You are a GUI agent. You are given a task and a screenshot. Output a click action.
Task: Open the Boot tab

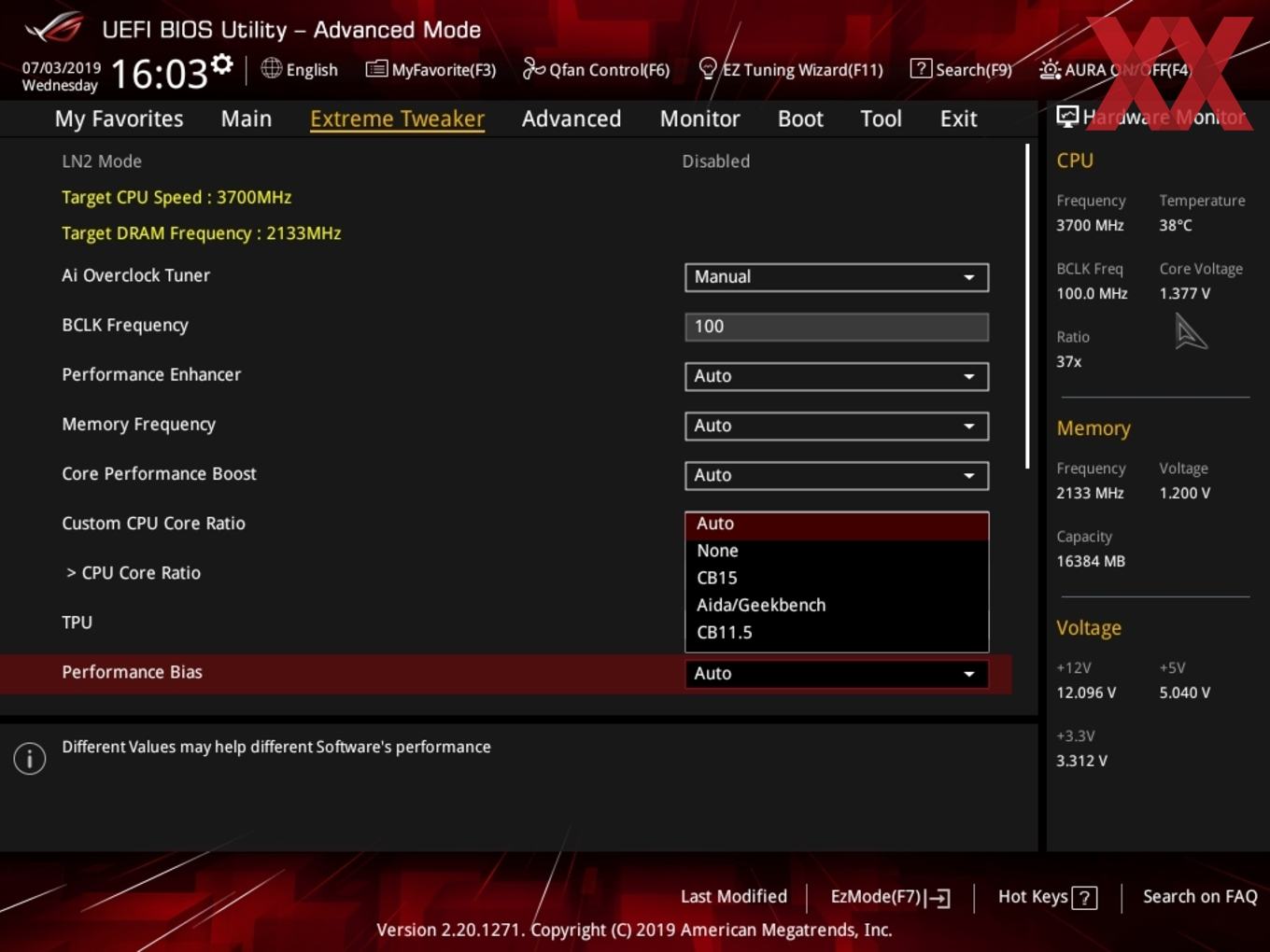pos(800,119)
